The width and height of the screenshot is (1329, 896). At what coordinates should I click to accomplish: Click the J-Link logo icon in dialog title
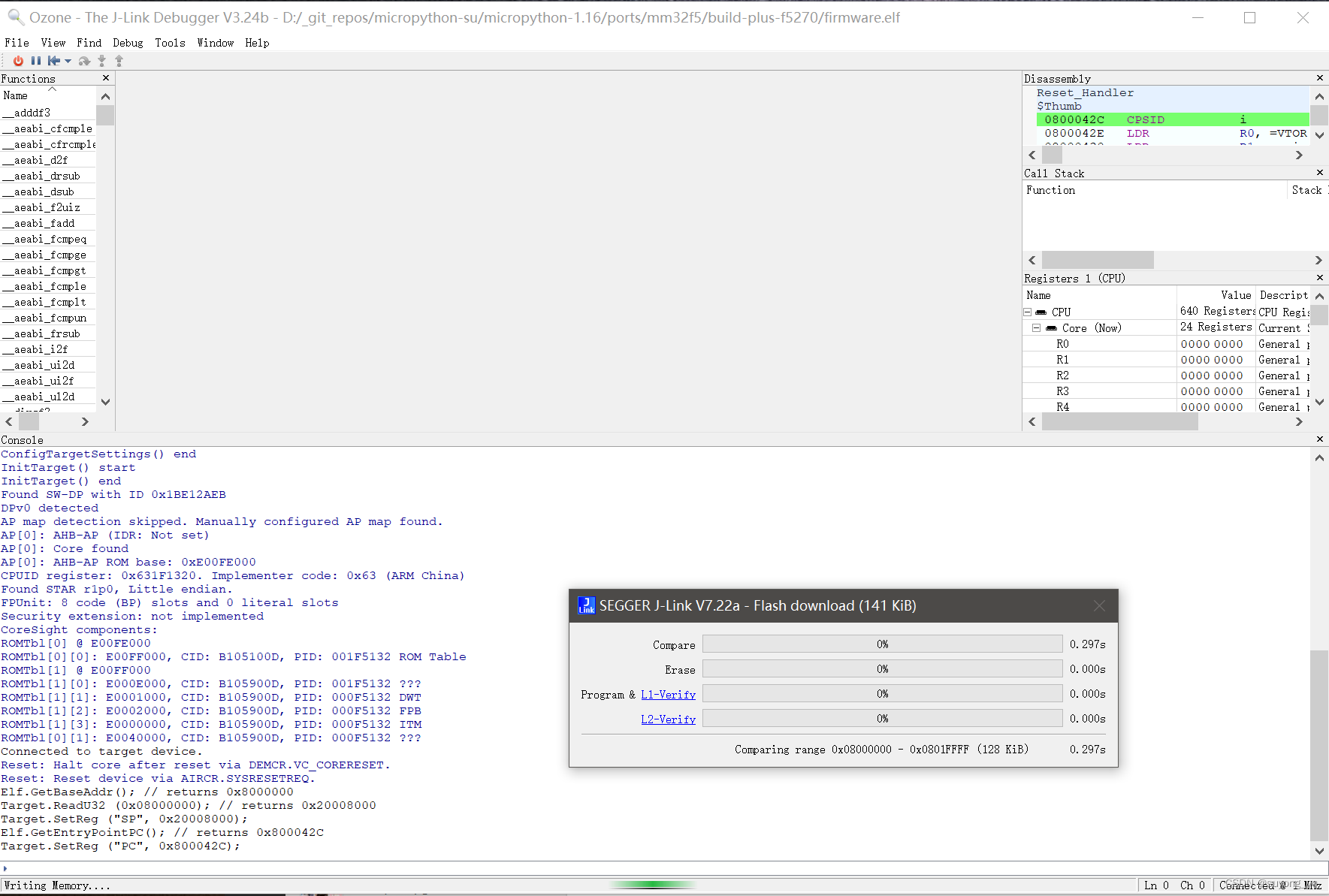(587, 605)
